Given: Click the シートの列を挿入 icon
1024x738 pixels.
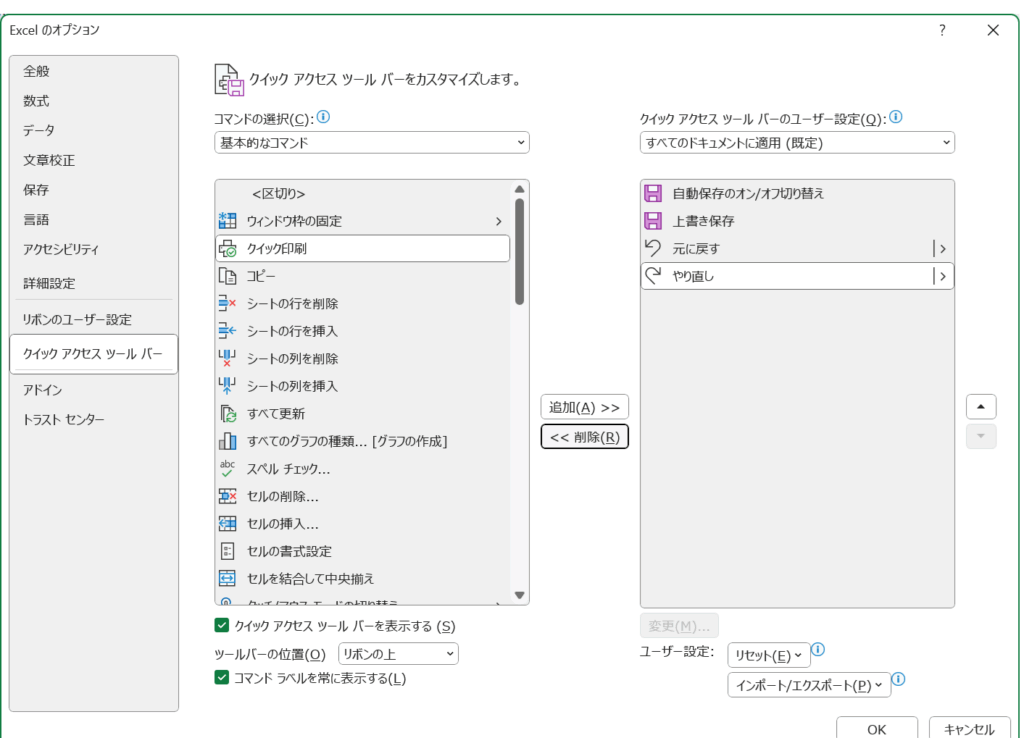Looking at the screenshot, I should pos(227,386).
